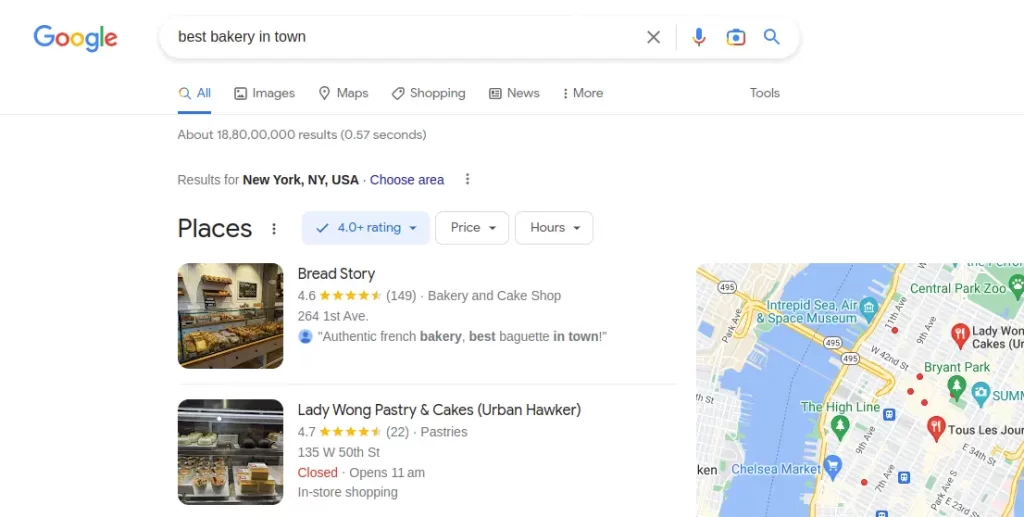Click the results count text
This screenshot has width=1024, height=517.
[x=302, y=134]
